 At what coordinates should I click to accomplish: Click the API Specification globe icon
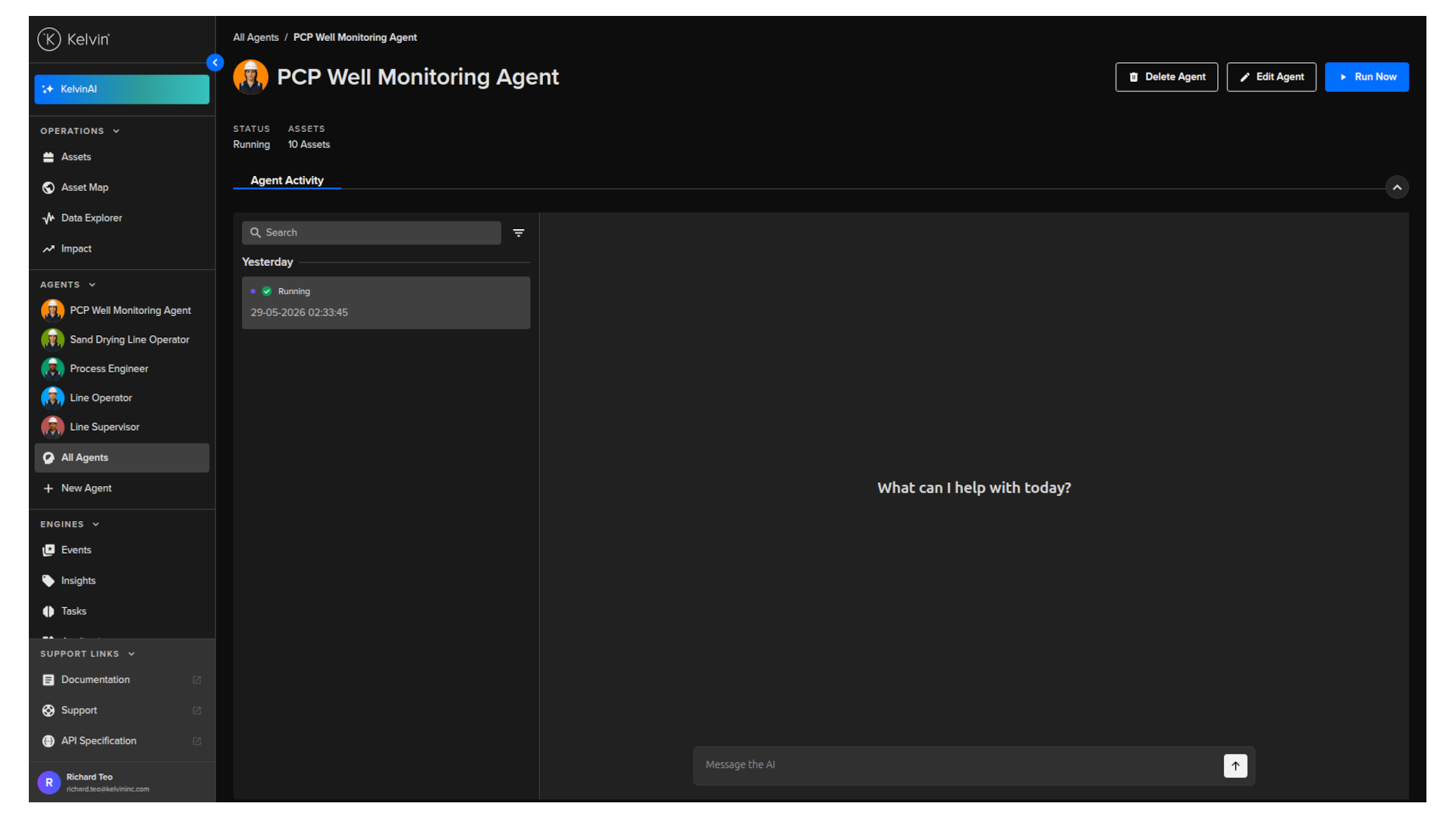49,741
